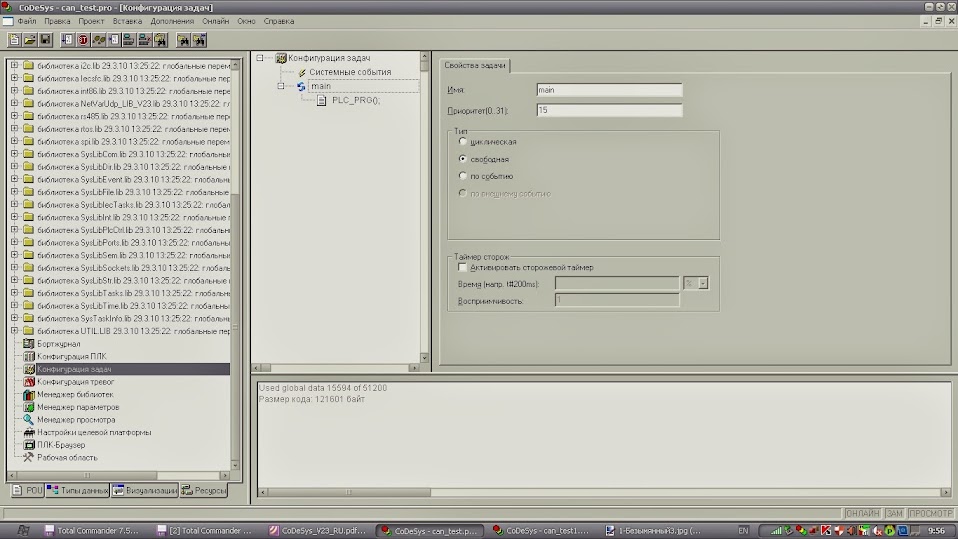Collapse the Конфигурация задач root node
The height and width of the screenshot is (539, 958).
[x=260, y=58]
